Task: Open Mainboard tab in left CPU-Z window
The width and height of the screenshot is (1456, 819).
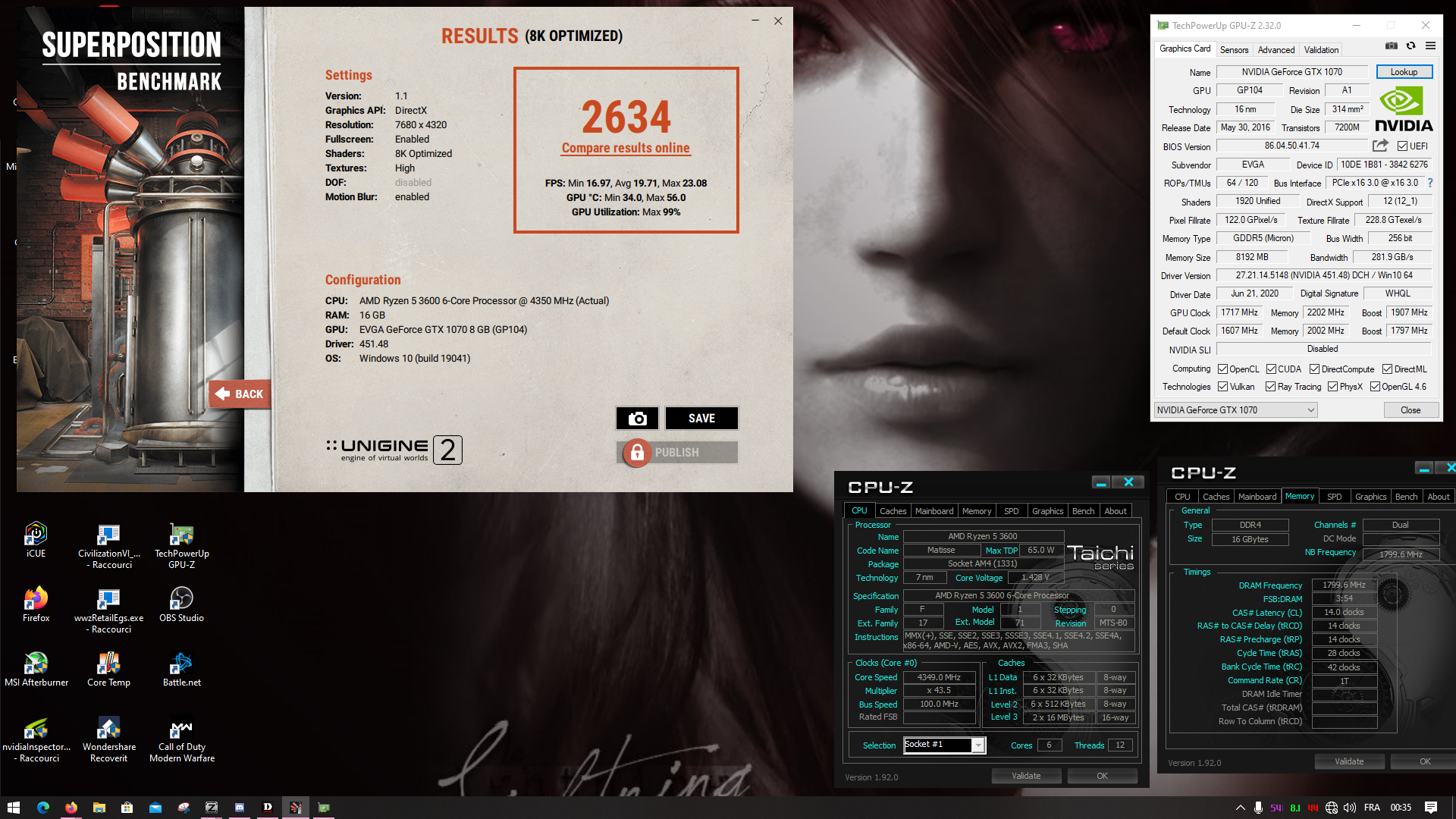Action: pyautogui.click(x=934, y=511)
